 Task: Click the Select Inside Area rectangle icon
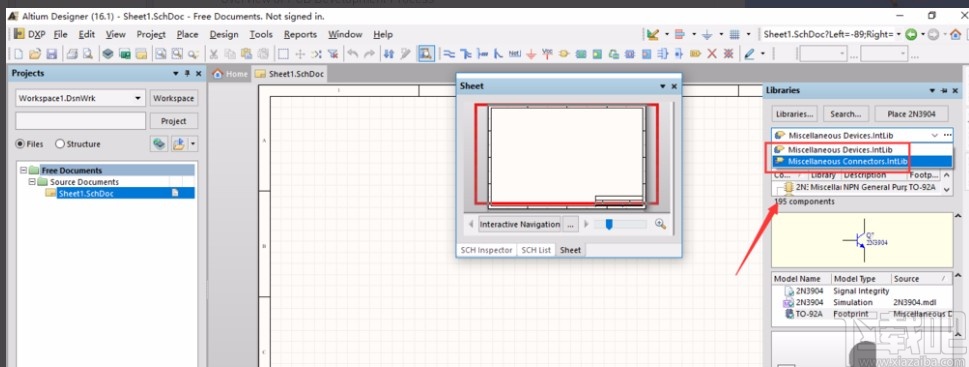pos(283,54)
